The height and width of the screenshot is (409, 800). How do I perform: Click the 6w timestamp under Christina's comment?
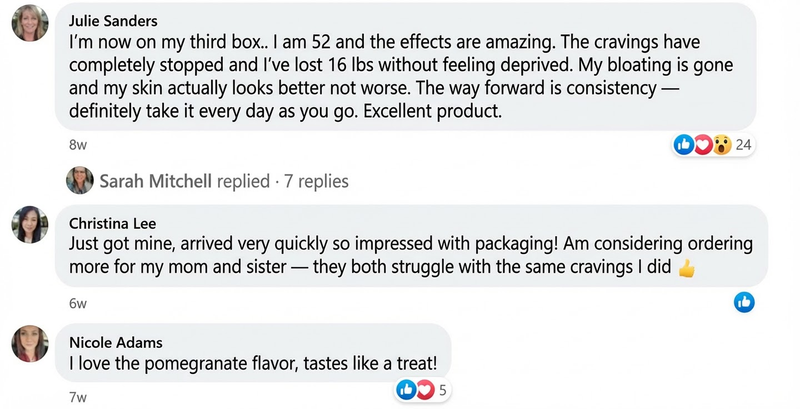[78, 303]
